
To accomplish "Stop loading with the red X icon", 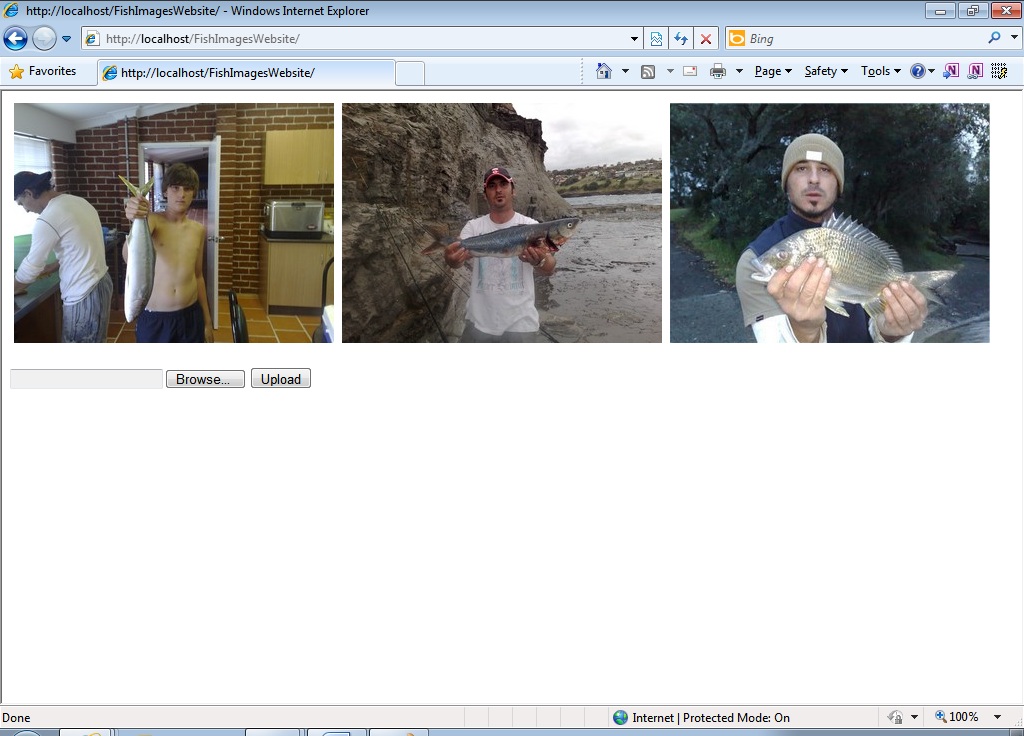I will point(706,39).
